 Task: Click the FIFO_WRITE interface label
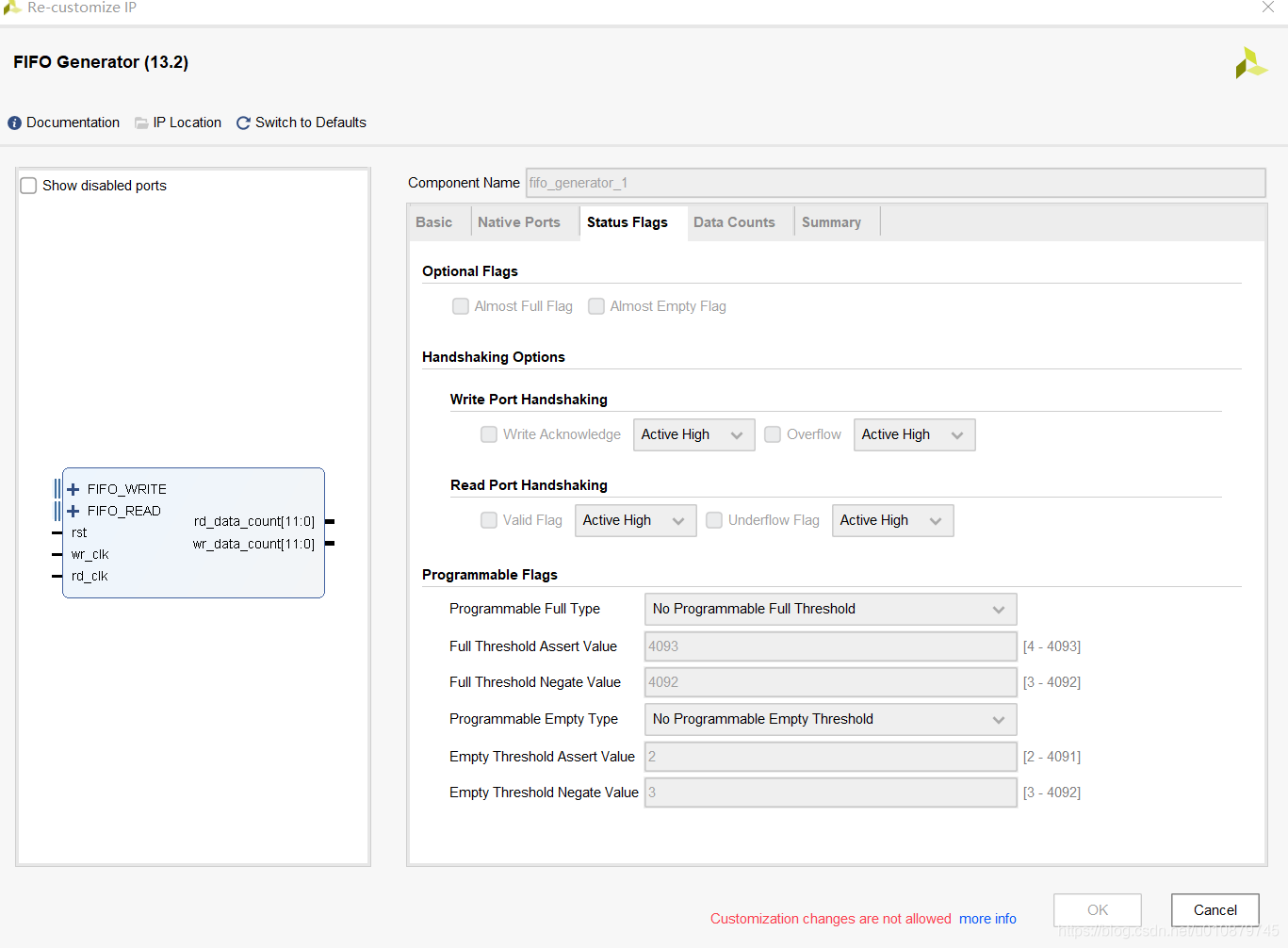click(127, 489)
